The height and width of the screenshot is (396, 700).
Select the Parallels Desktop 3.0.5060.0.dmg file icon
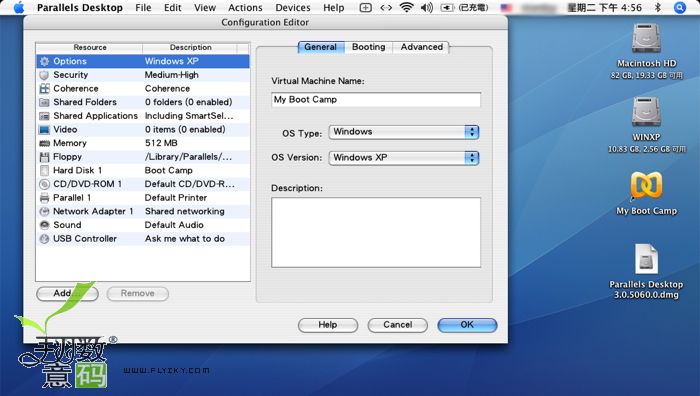tap(646, 259)
